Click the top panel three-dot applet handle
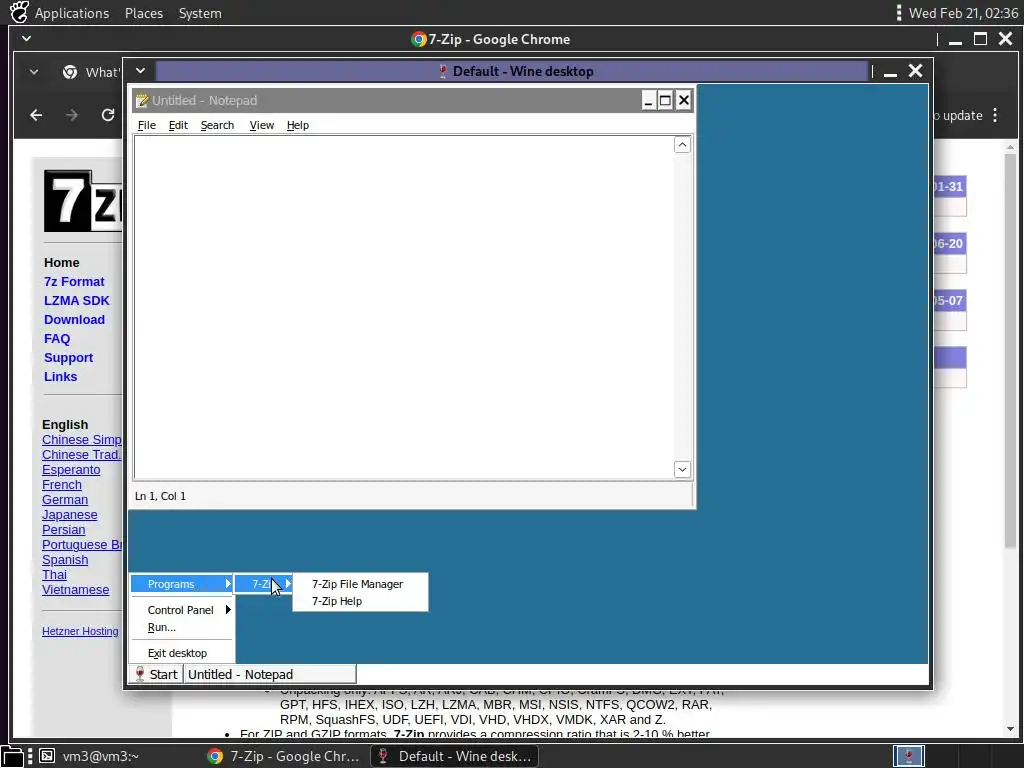The height and width of the screenshot is (768, 1024). coord(899,12)
